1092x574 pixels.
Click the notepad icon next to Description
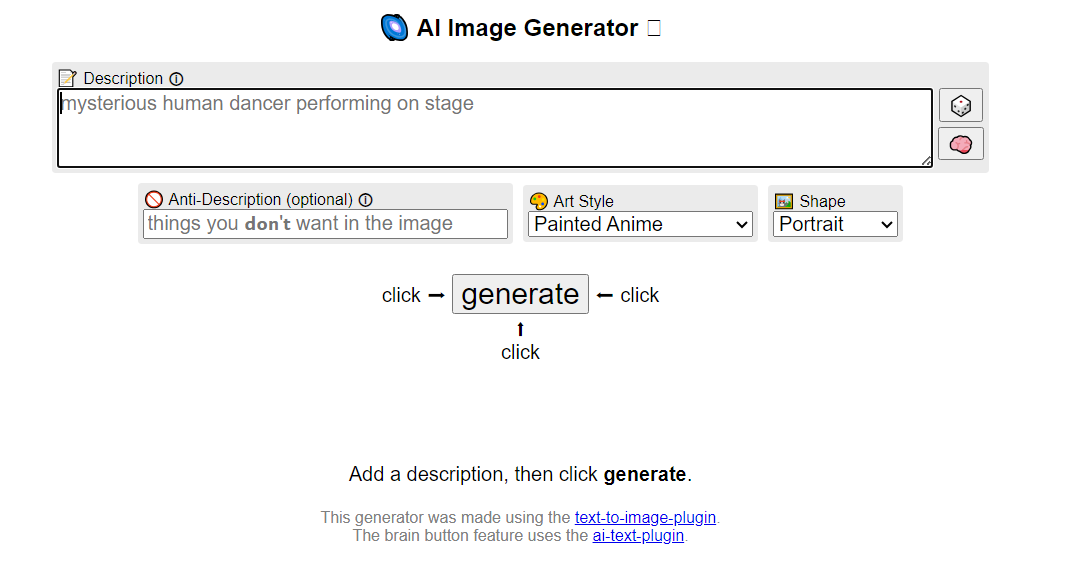click(67, 78)
